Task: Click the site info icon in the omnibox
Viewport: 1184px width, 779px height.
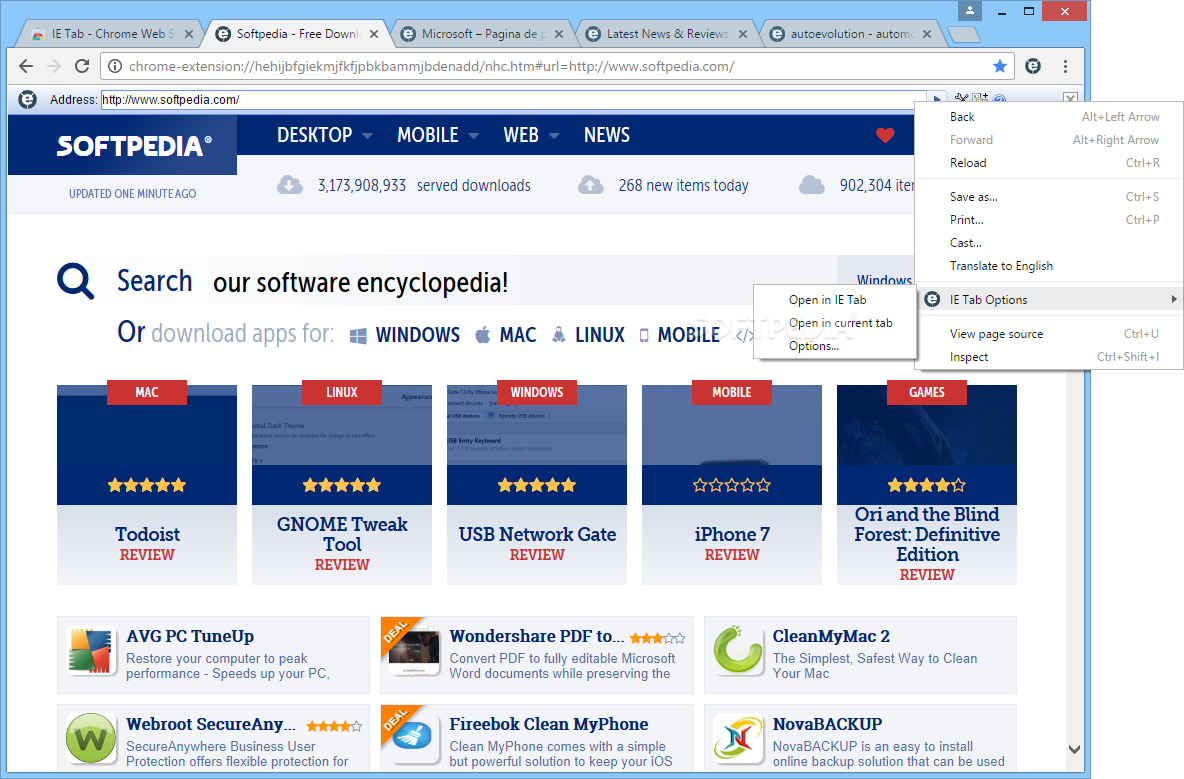Action: point(115,66)
